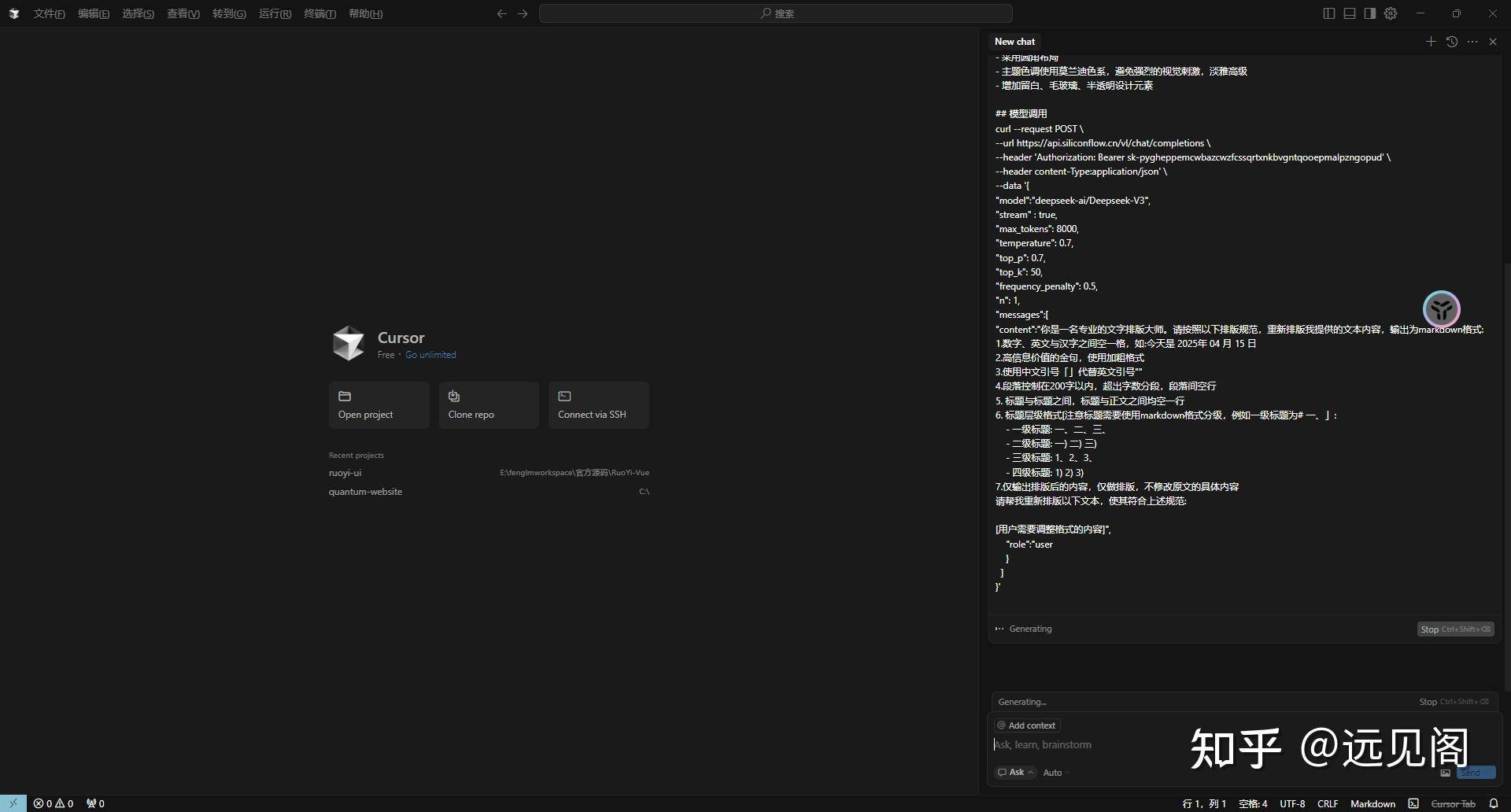Click the Send button
The image size is (1511, 812).
pos(1476,773)
